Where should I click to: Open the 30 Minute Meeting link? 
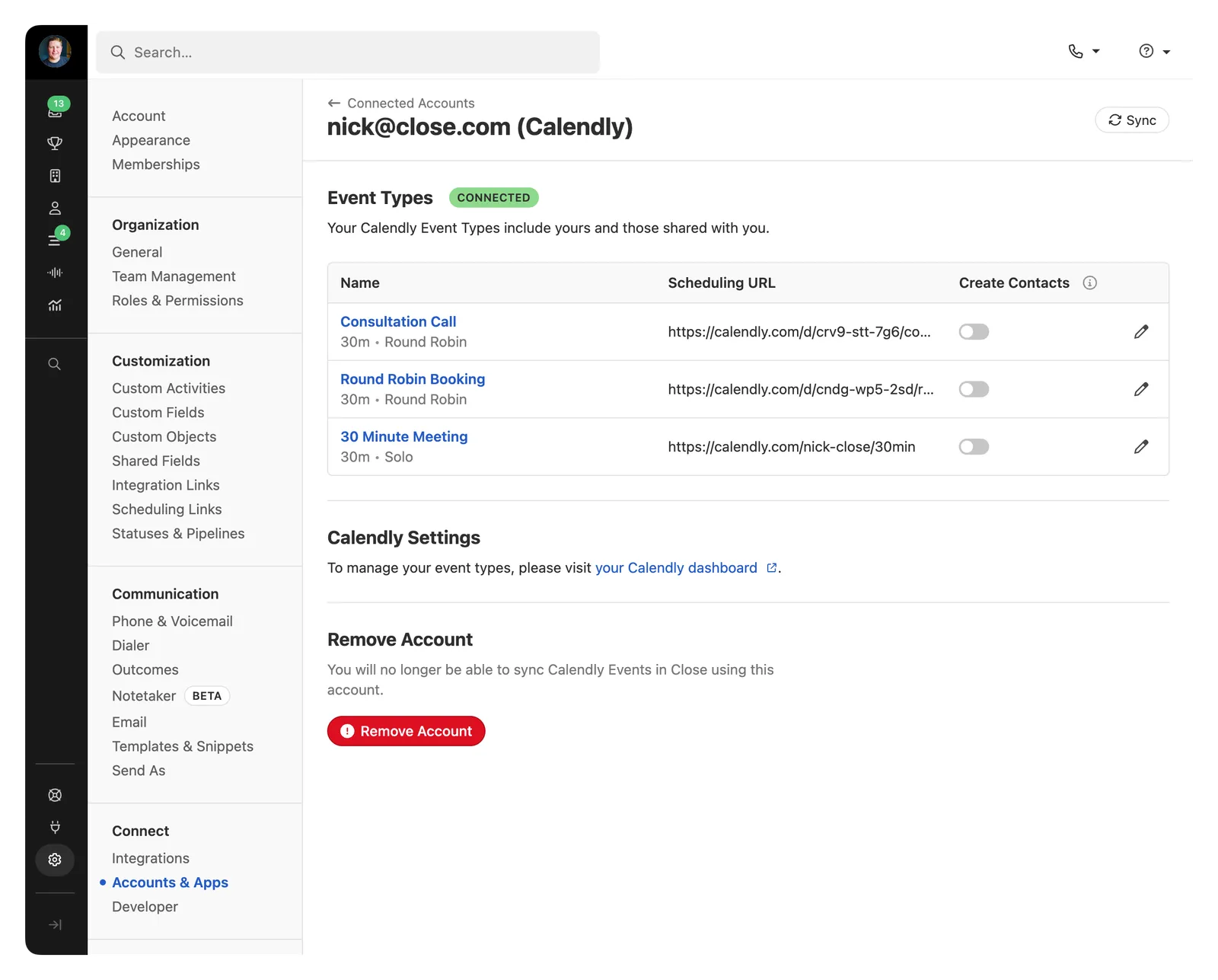(x=404, y=436)
